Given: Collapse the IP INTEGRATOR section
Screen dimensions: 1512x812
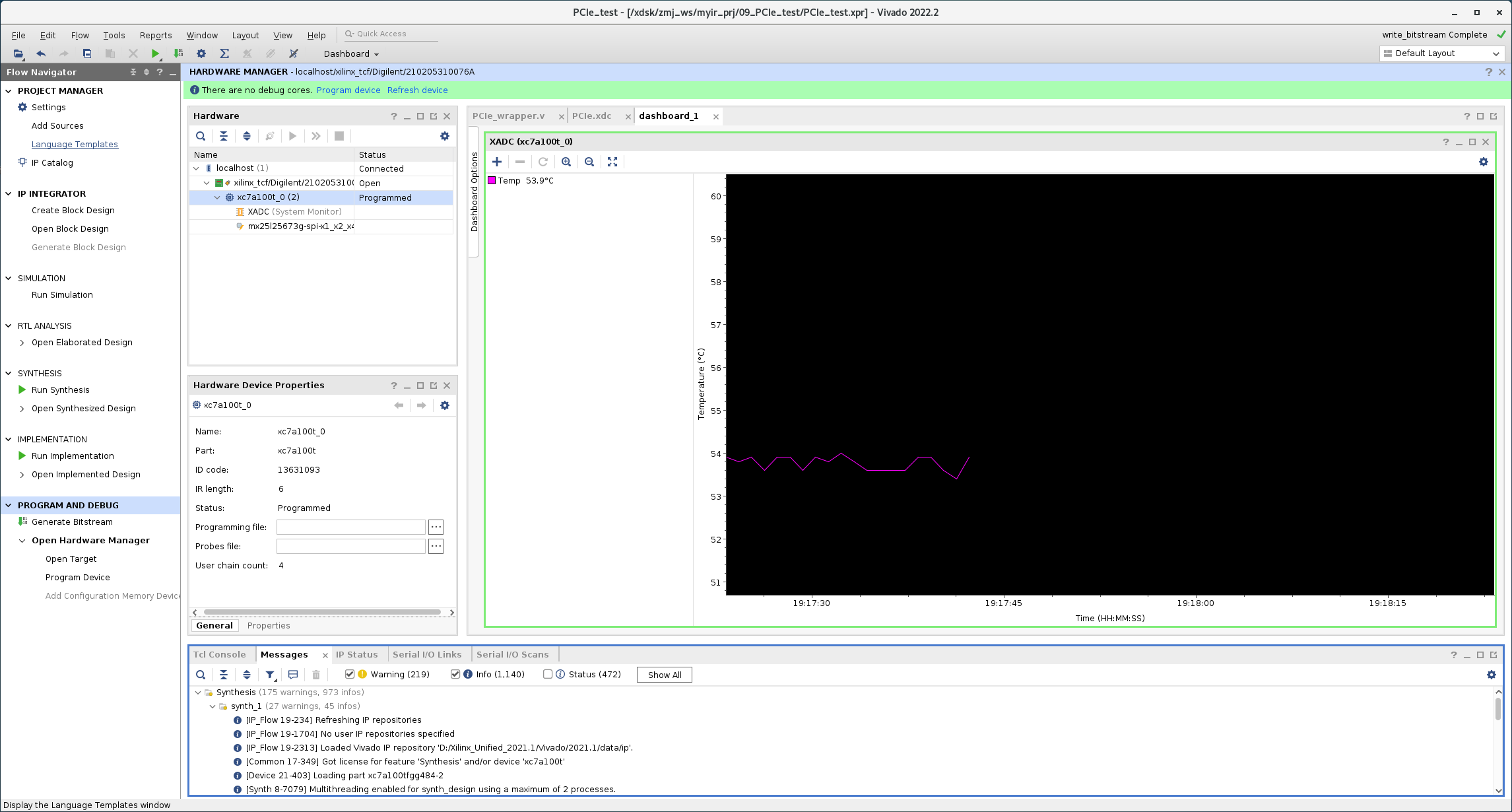Looking at the screenshot, I should point(9,193).
